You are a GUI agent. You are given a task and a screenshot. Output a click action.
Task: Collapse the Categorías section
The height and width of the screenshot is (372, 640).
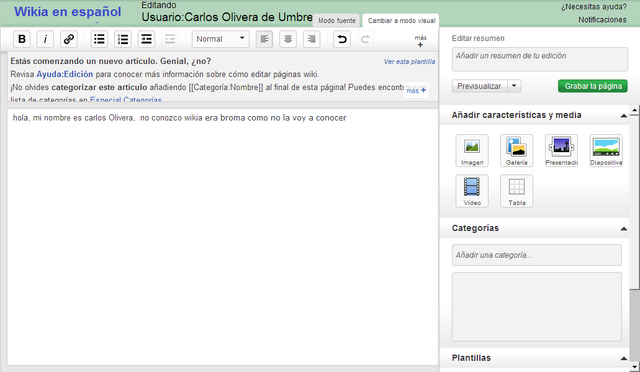click(624, 229)
